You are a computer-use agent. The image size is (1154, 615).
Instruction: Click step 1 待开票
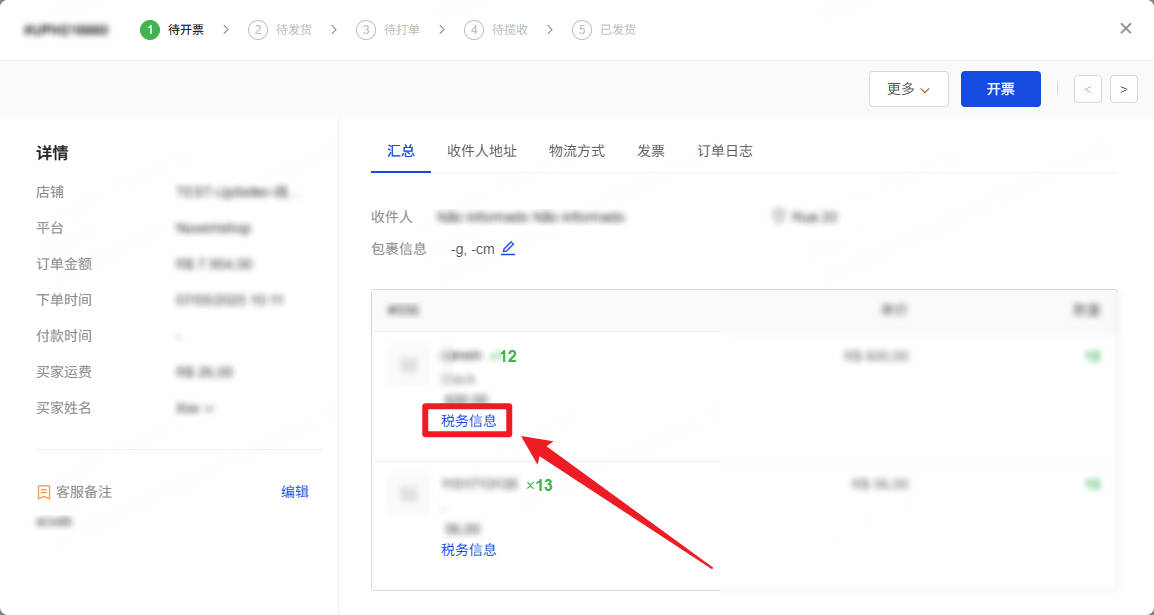point(172,29)
